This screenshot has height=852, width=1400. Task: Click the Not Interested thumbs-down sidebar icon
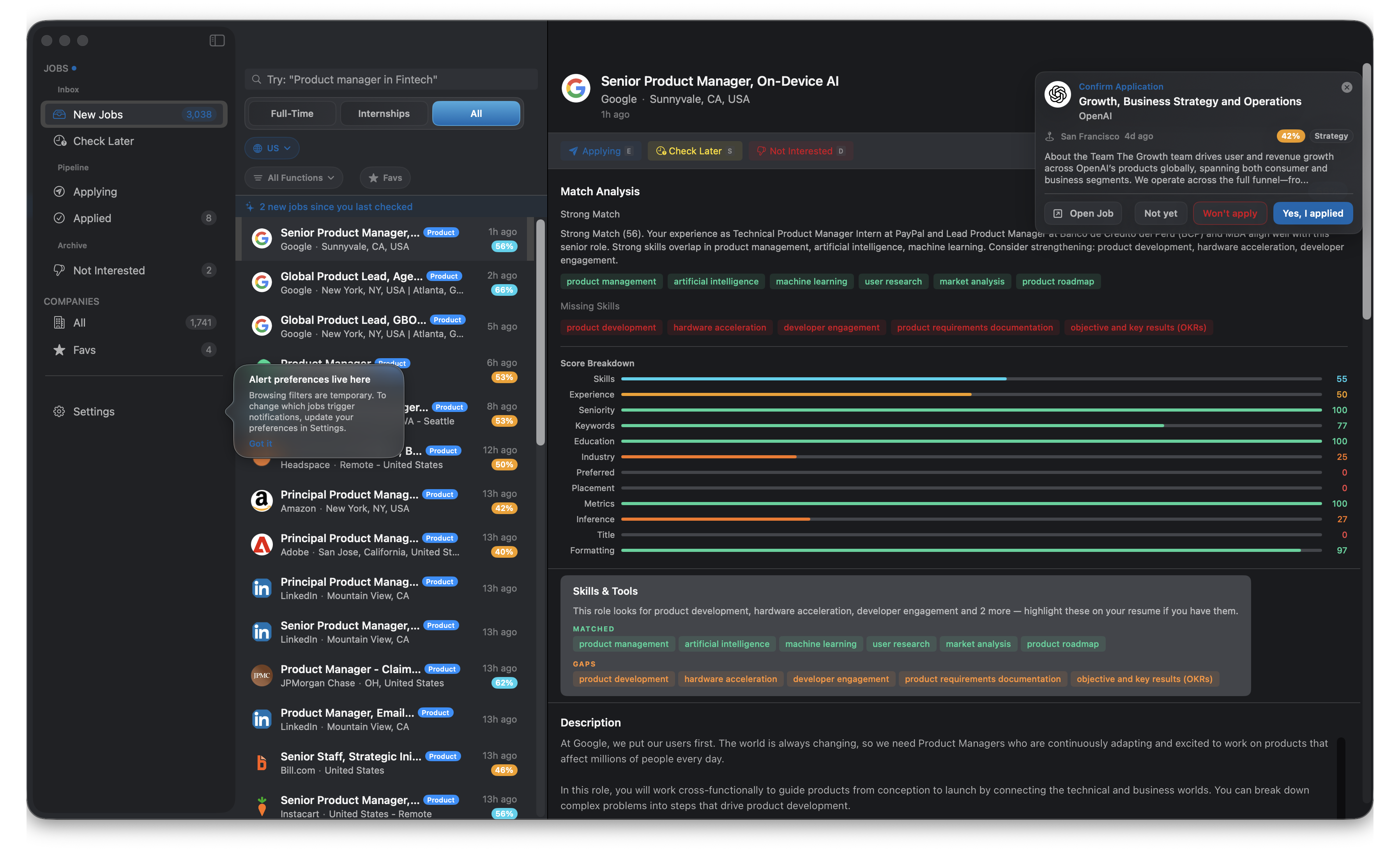(59, 270)
